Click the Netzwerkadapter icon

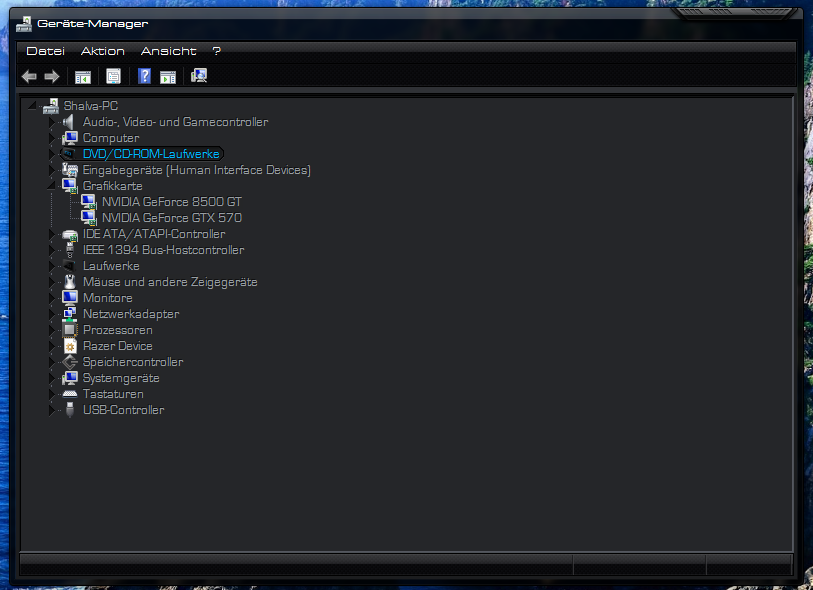[69, 314]
